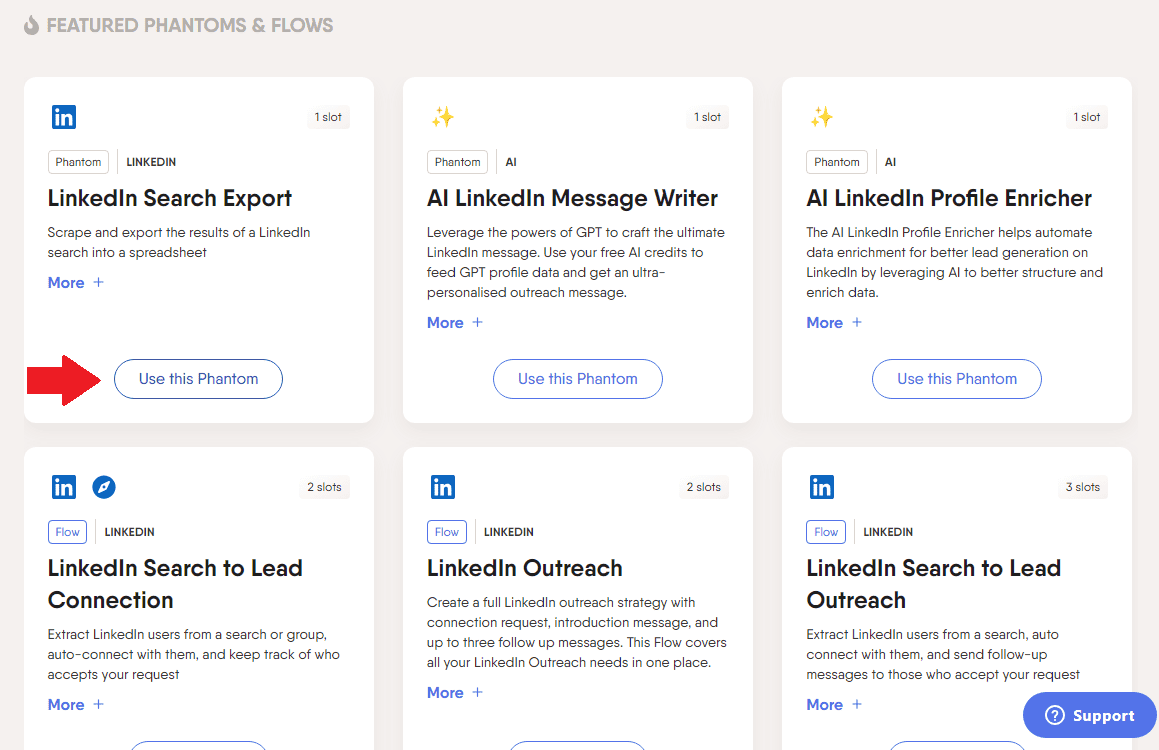The width and height of the screenshot is (1159, 750).
Task: Click 1 slot badge on AI LinkedIn Profile Enricher card
Action: pyautogui.click(x=1087, y=117)
